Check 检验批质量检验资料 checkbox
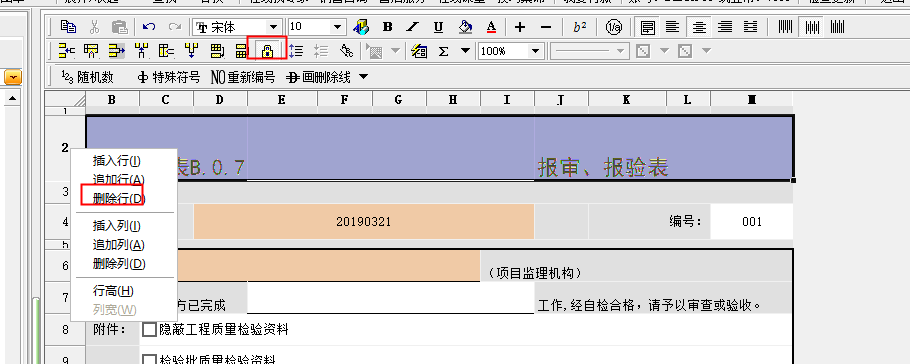Viewport: 910px width, 364px height. [150, 359]
